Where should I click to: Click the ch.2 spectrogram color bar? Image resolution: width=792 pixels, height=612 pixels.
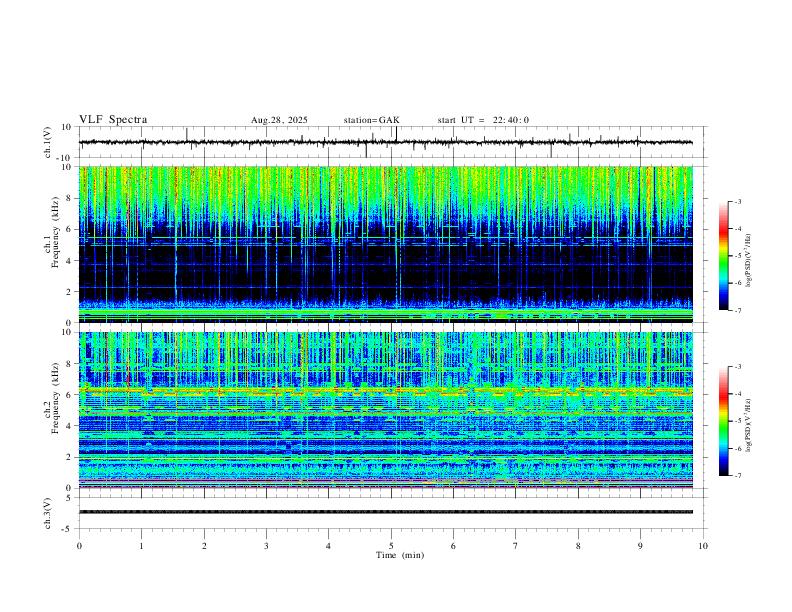click(x=723, y=421)
